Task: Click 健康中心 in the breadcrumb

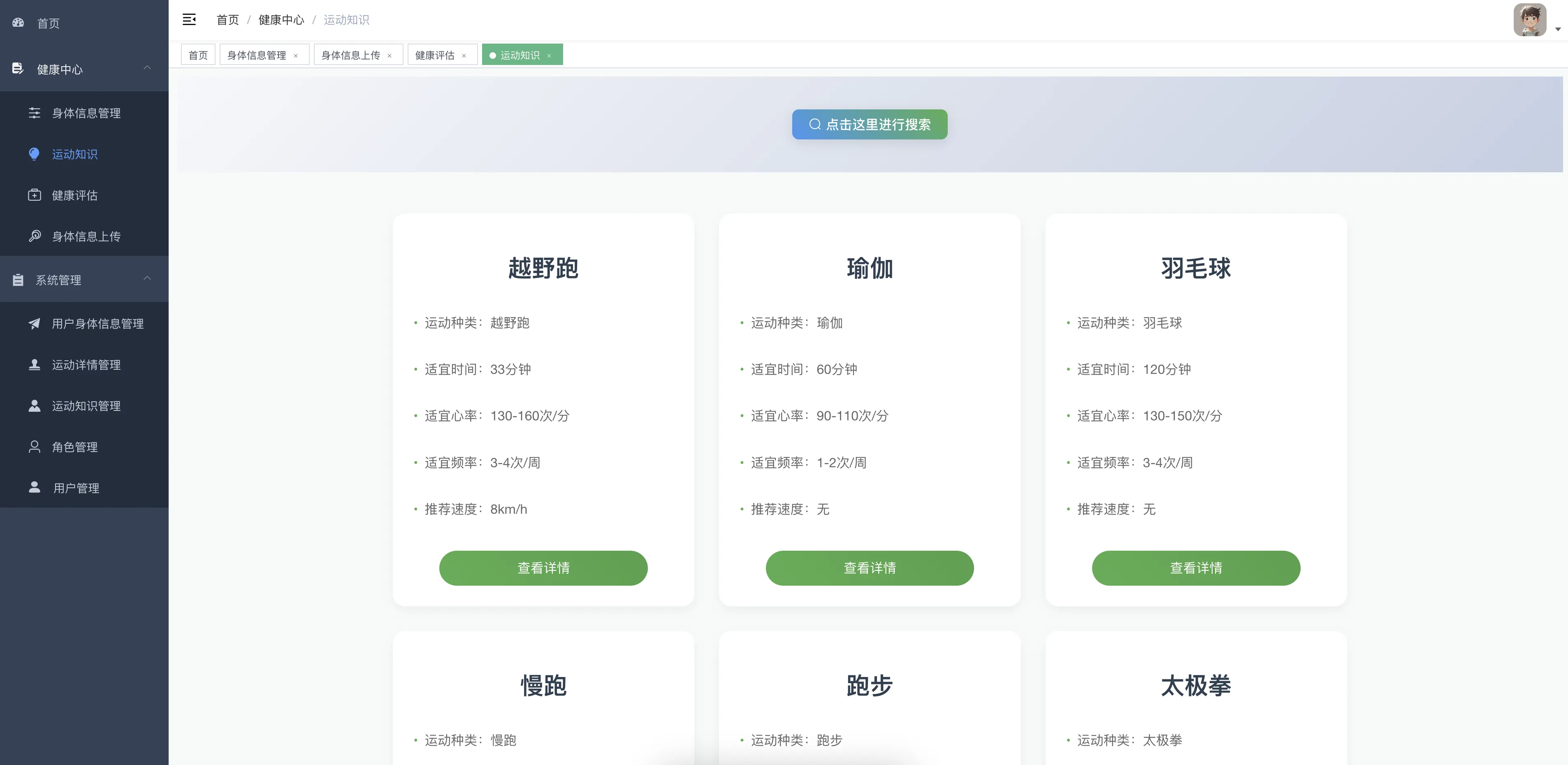Action: click(281, 20)
